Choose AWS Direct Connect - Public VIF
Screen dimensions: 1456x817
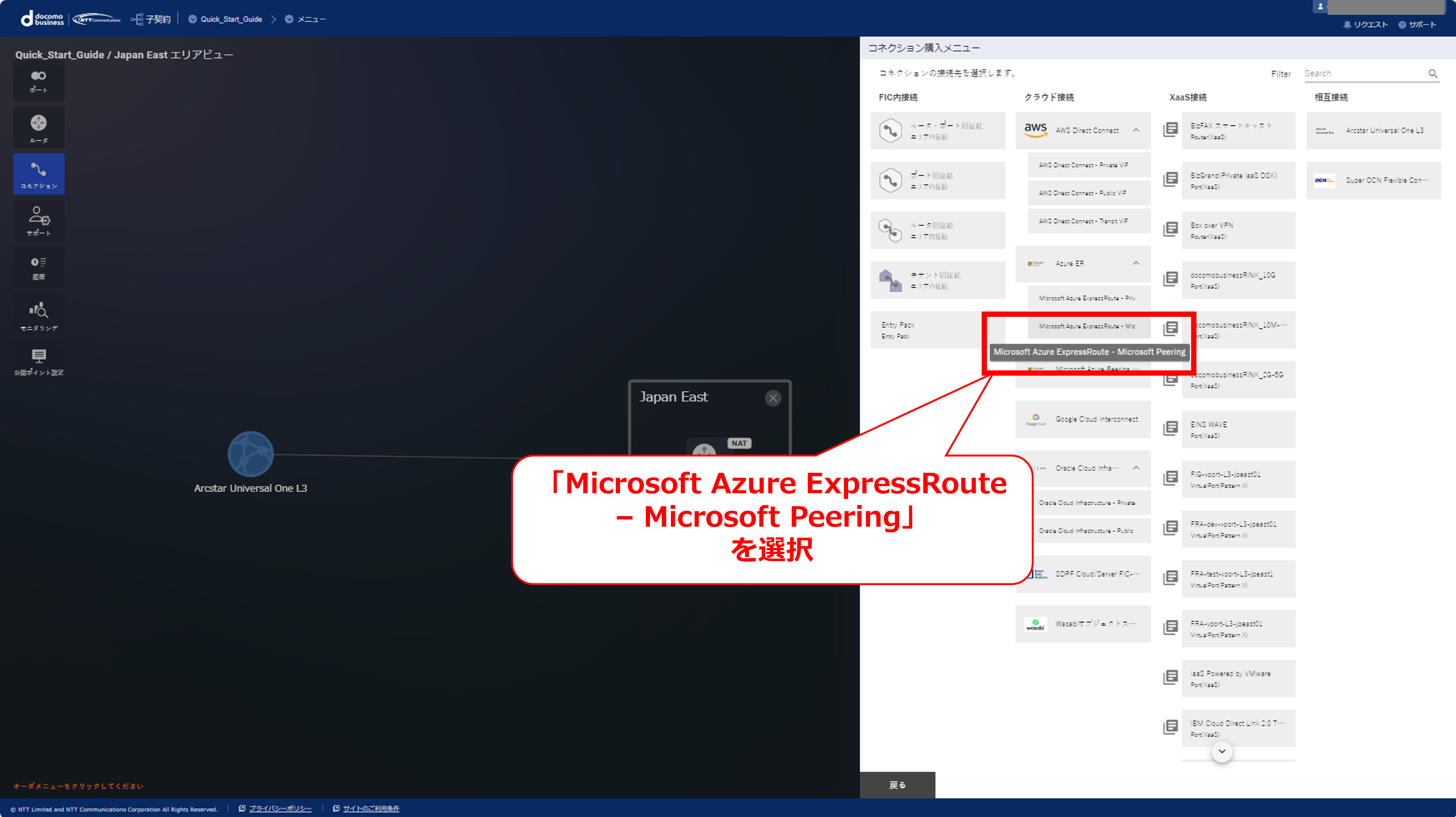pyautogui.click(x=1089, y=193)
